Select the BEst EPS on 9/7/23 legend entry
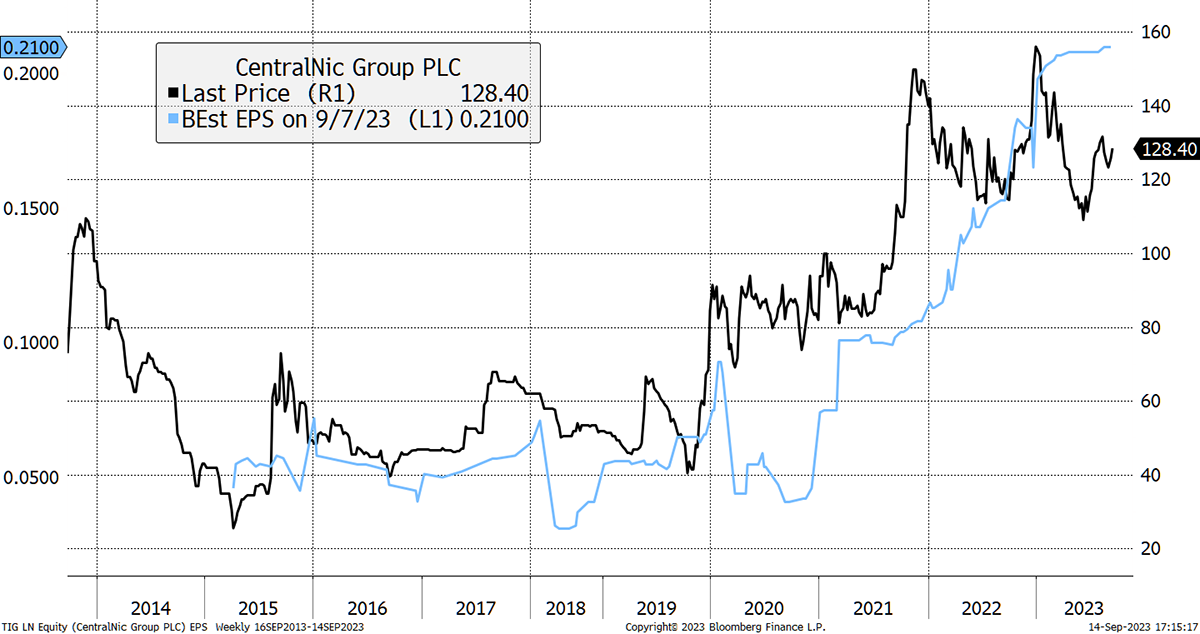 click(x=300, y=119)
